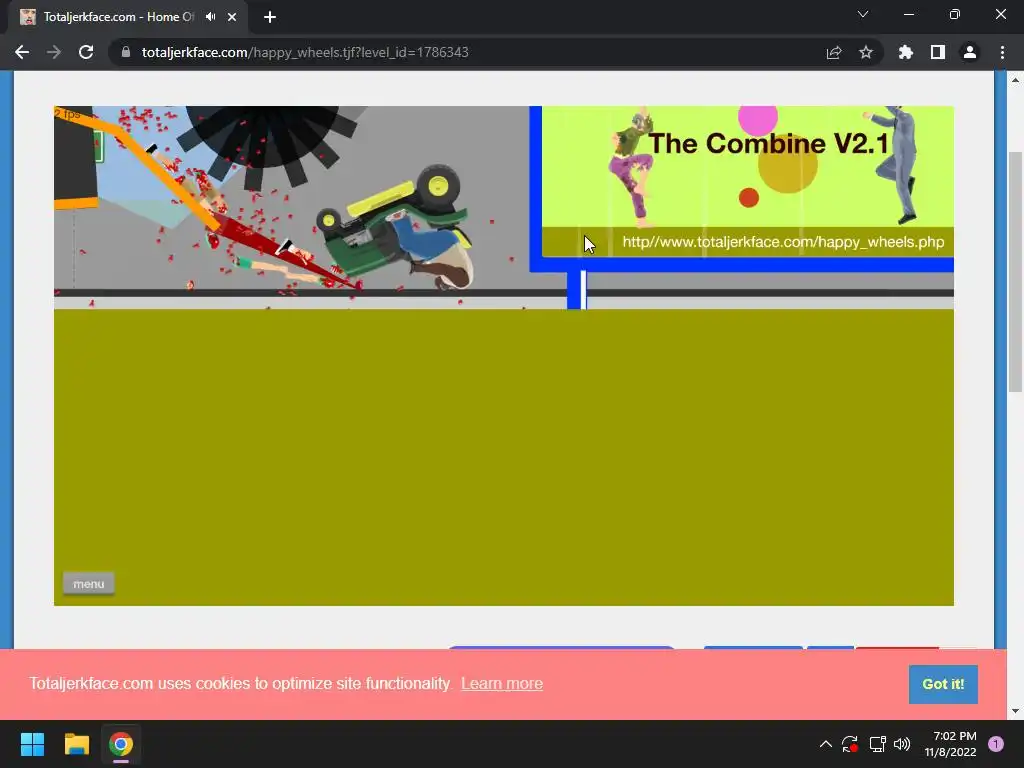The width and height of the screenshot is (1024, 768).
Task: Open the notification badge
Action: point(996,744)
